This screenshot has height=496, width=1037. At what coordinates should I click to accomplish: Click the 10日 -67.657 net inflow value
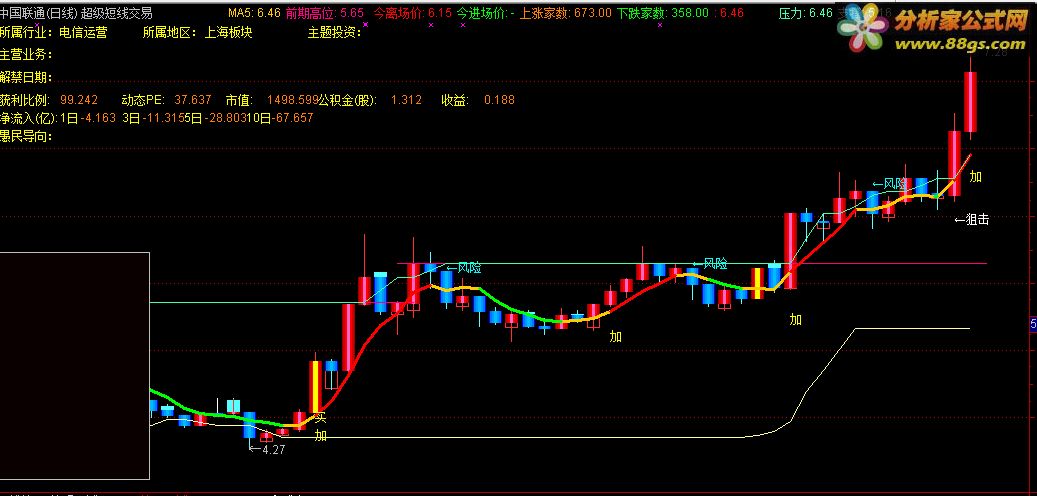pyautogui.click(x=278, y=118)
